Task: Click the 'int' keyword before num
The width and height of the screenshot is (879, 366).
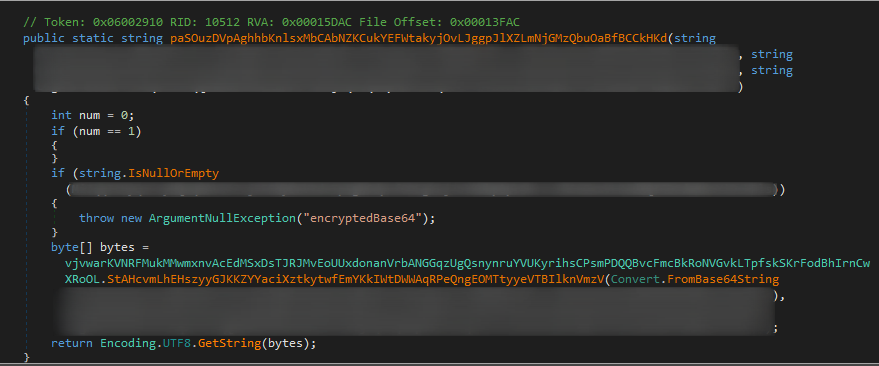Action: 61,115
